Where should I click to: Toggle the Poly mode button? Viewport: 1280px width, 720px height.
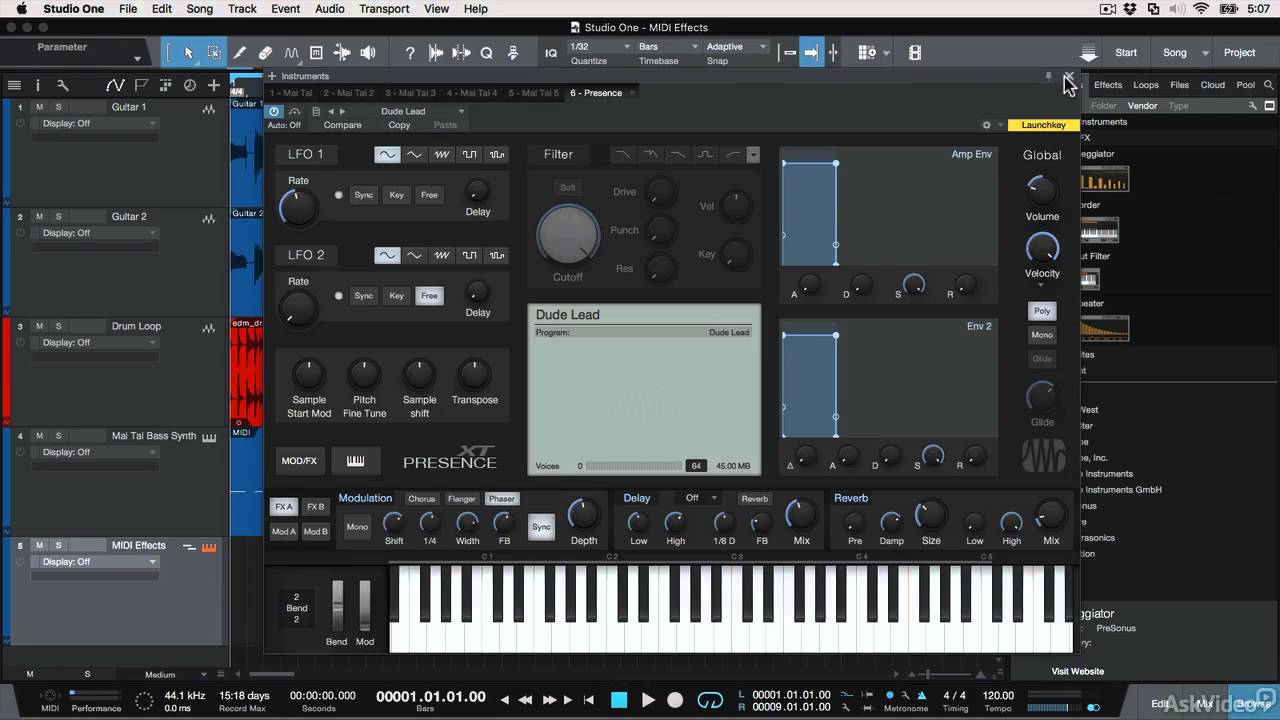(x=1042, y=311)
